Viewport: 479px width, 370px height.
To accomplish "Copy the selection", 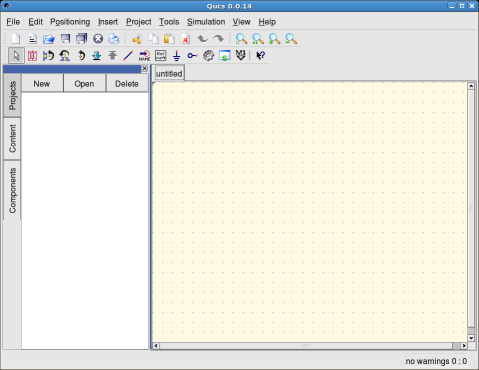I will coord(153,39).
